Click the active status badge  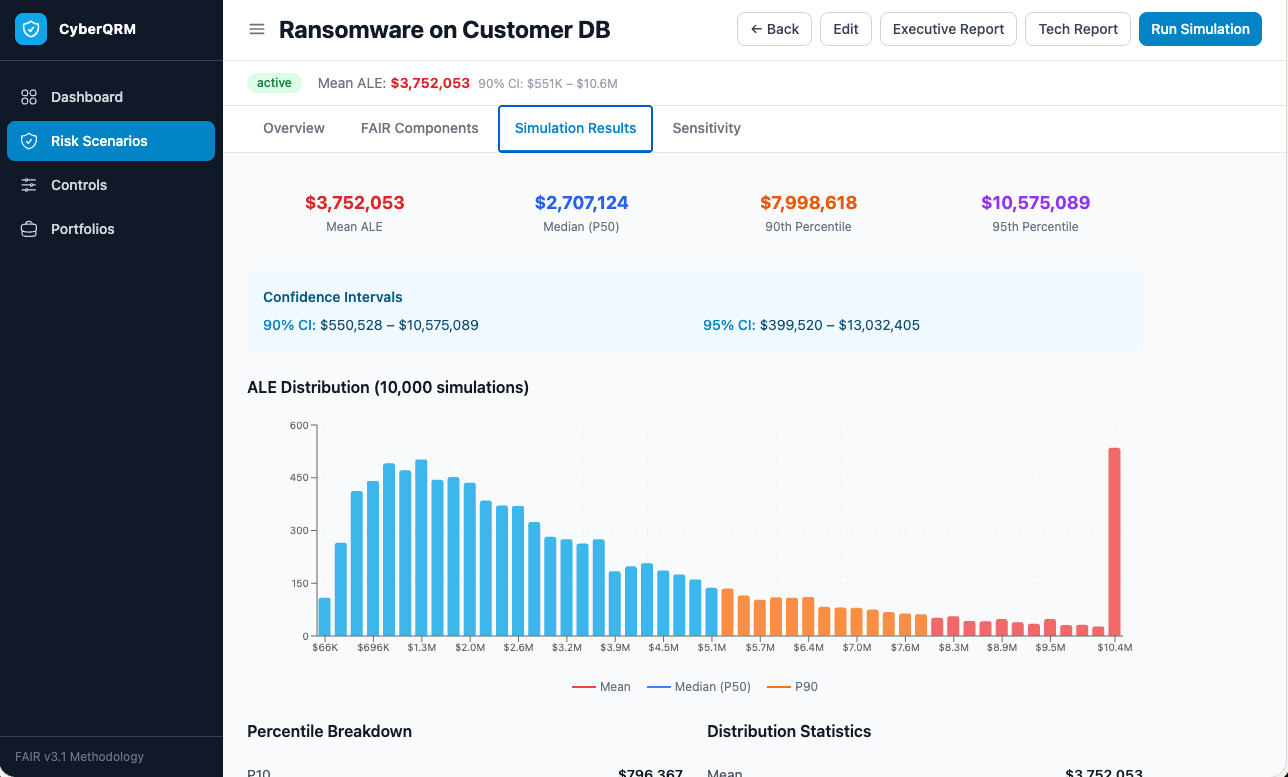pyautogui.click(x=274, y=83)
